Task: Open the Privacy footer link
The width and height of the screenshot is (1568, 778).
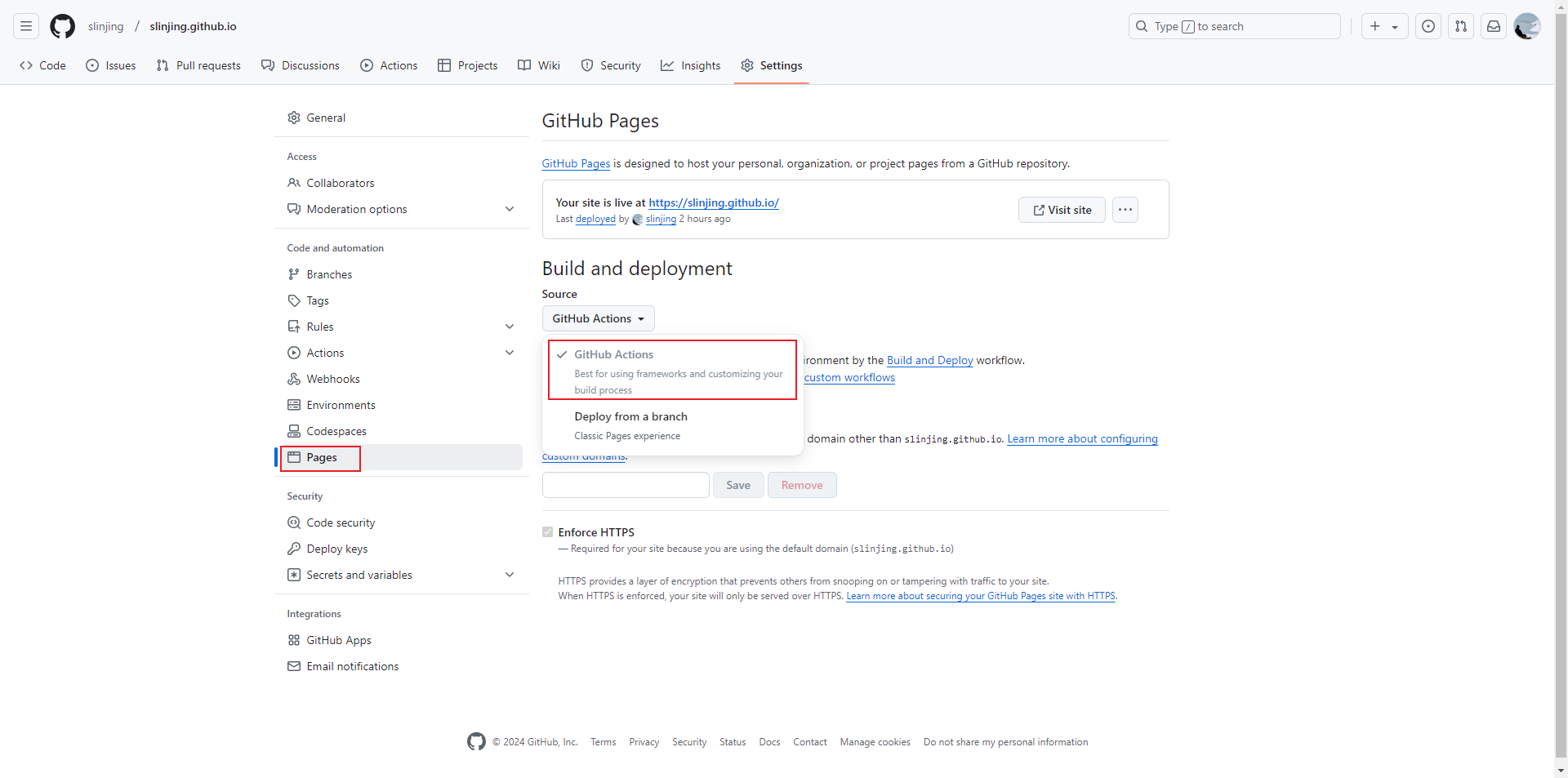Action: click(x=644, y=742)
